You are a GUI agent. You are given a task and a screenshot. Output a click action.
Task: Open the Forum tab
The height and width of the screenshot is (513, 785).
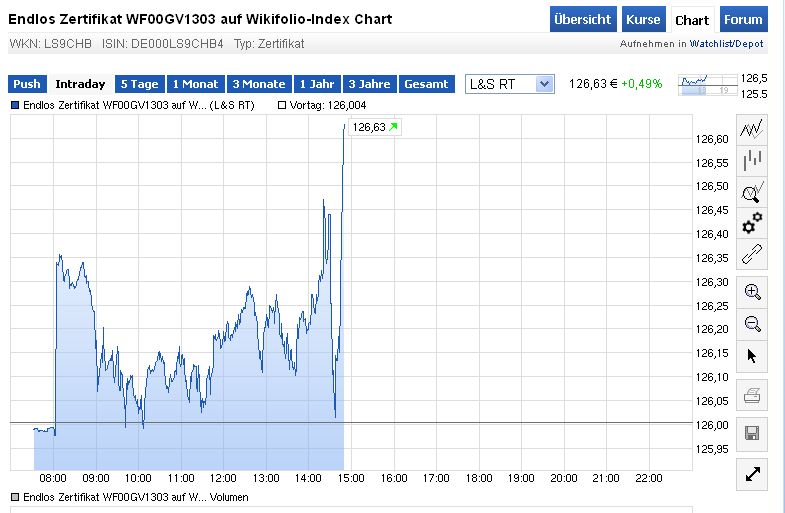point(743,20)
